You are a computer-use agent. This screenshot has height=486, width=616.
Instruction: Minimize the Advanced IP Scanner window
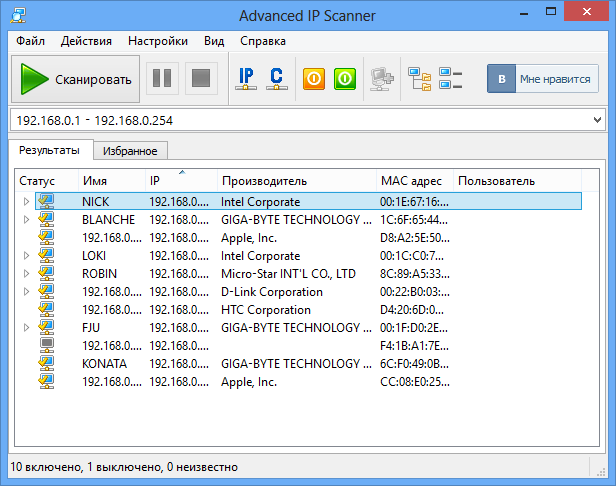pos(524,12)
